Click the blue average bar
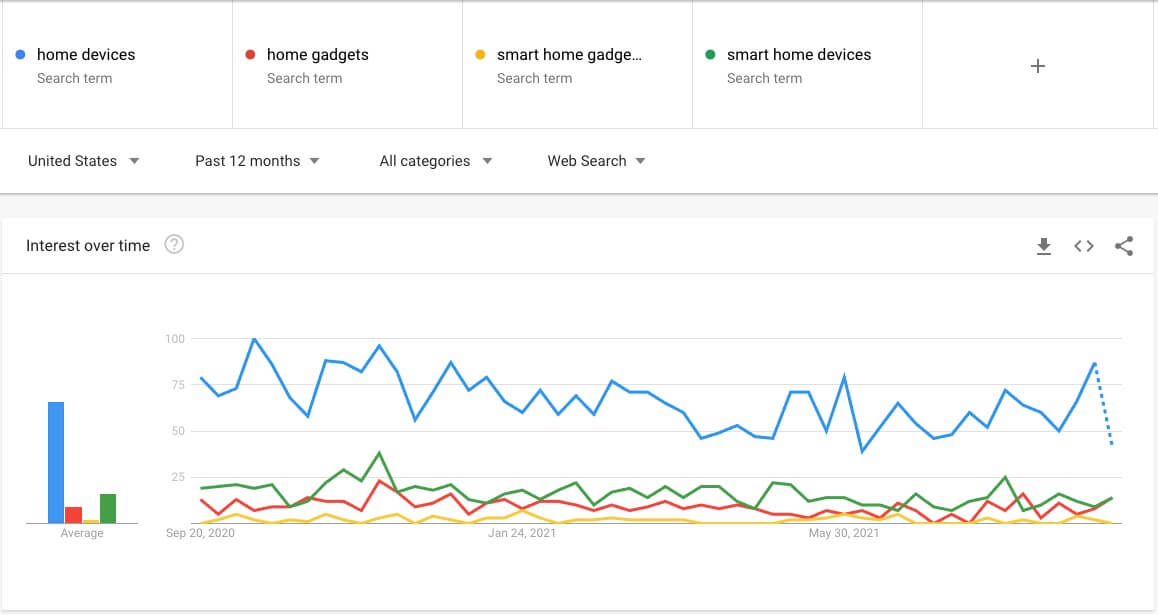This screenshot has height=615, width=1158. (56, 462)
